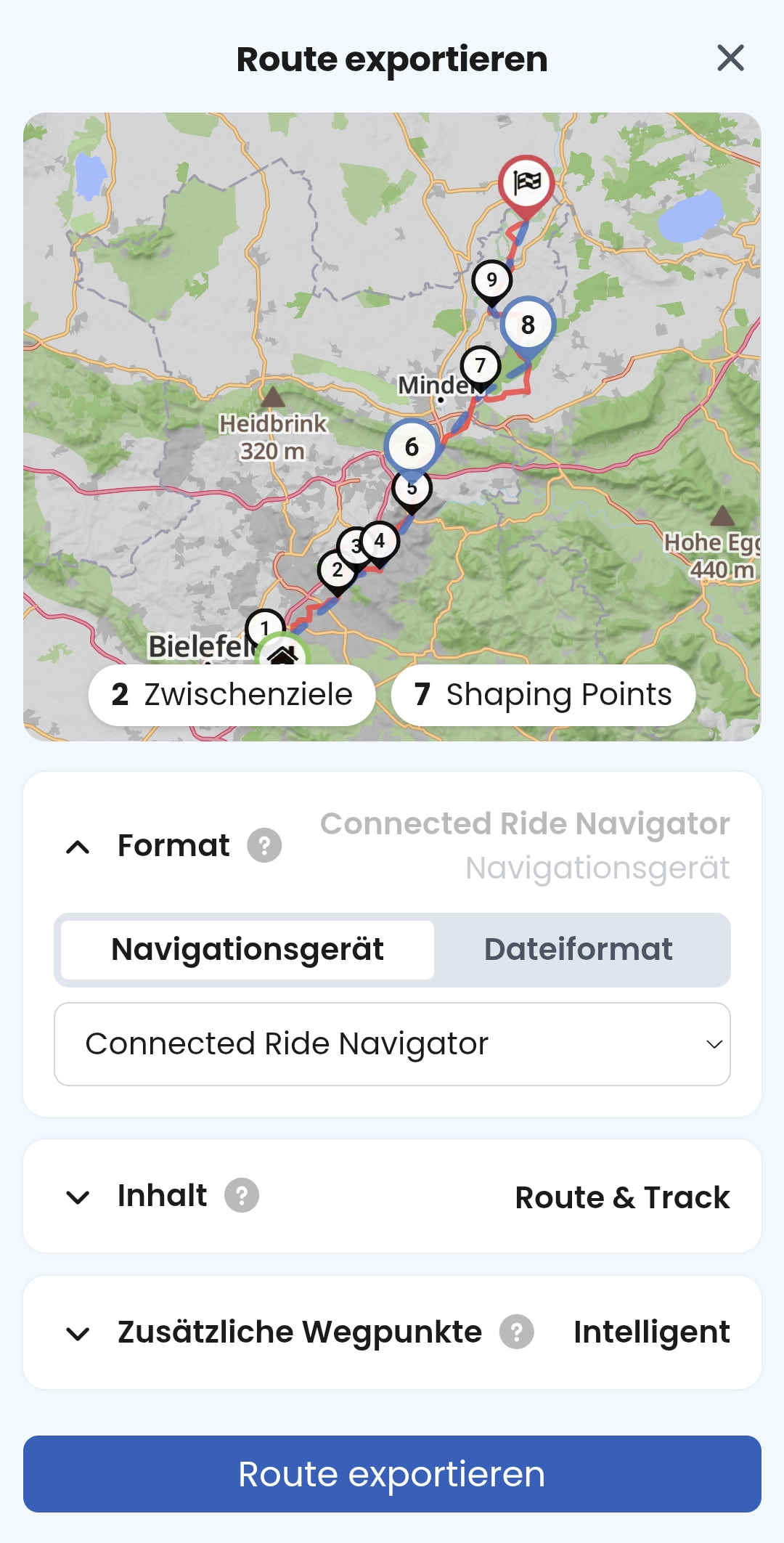Screen dimensions: 784x1543
Task: Switch to the Dateiformat tab
Action: [579, 950]
